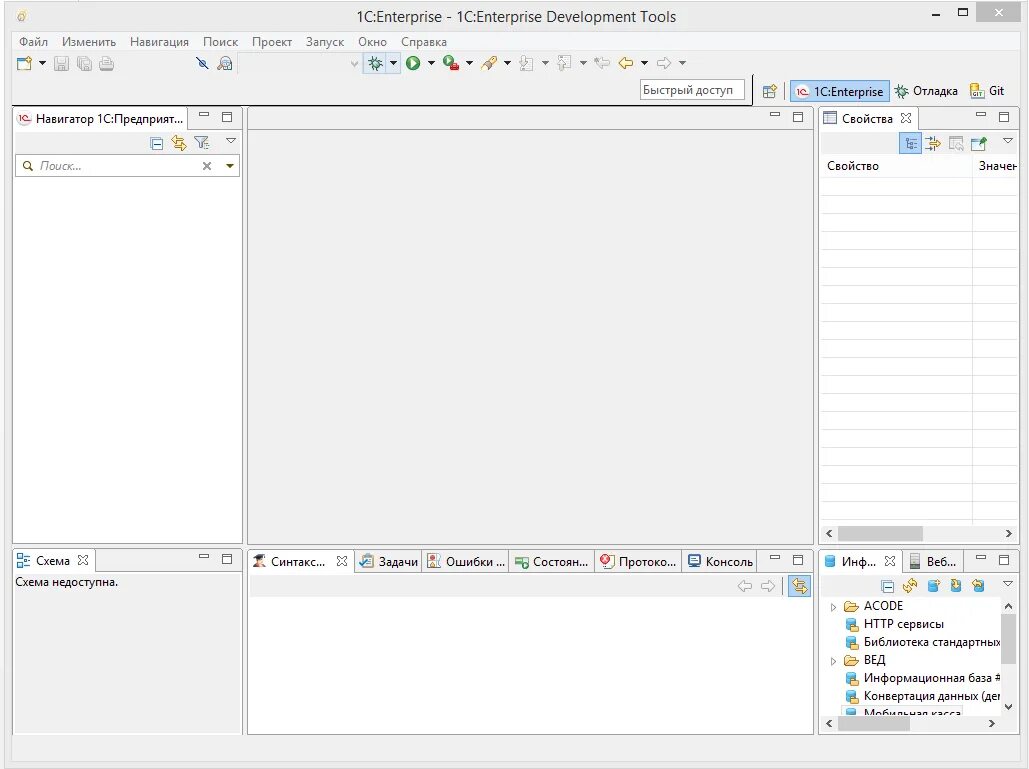Click the Свойство column header
The height and width of the screenshot is (769, 1029).
pyautogui.click(x=896, y=166)
